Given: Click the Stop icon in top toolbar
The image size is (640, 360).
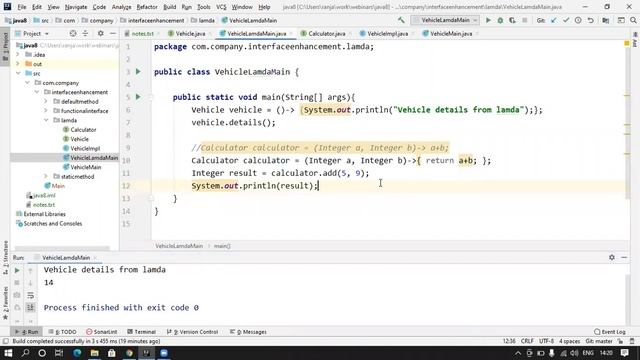Looking at the screenshot, I should [524, 20].
